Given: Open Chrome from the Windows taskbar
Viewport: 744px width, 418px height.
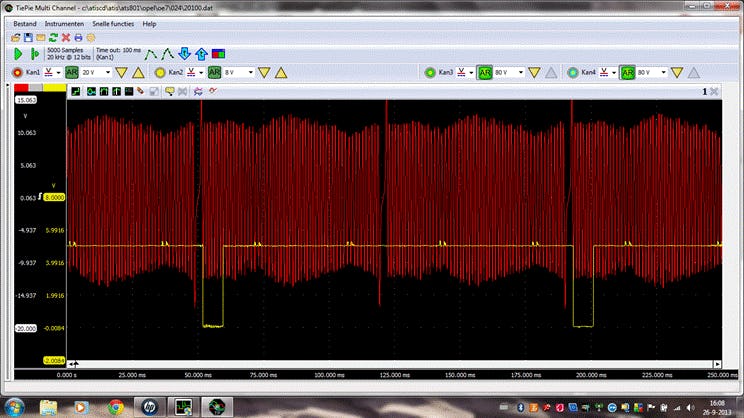Looking at the screenshot, I should [115, 406].
